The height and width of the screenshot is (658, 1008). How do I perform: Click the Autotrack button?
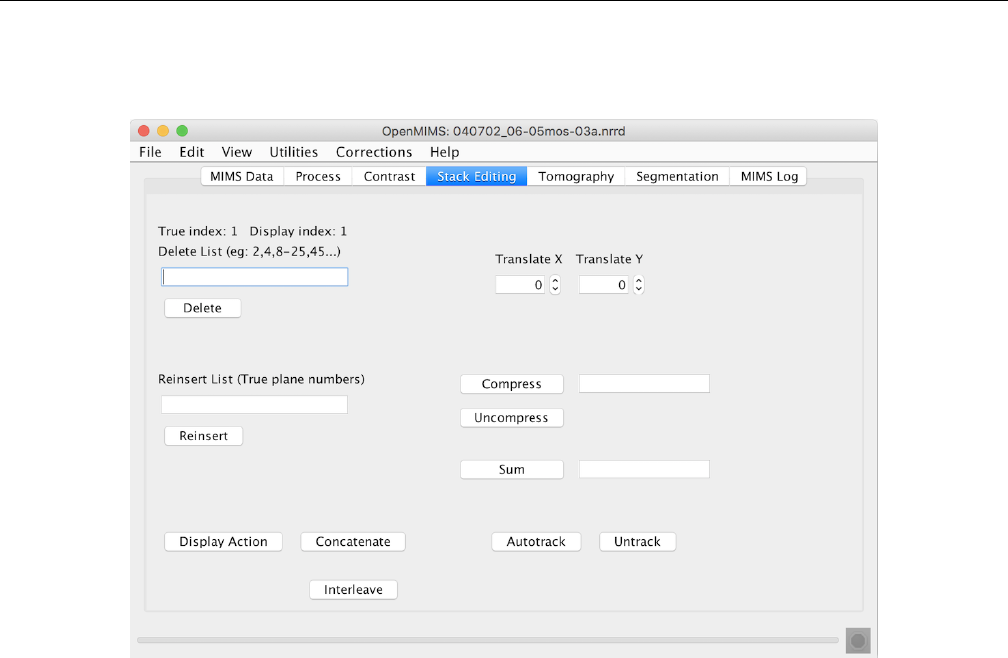point(536,542)
